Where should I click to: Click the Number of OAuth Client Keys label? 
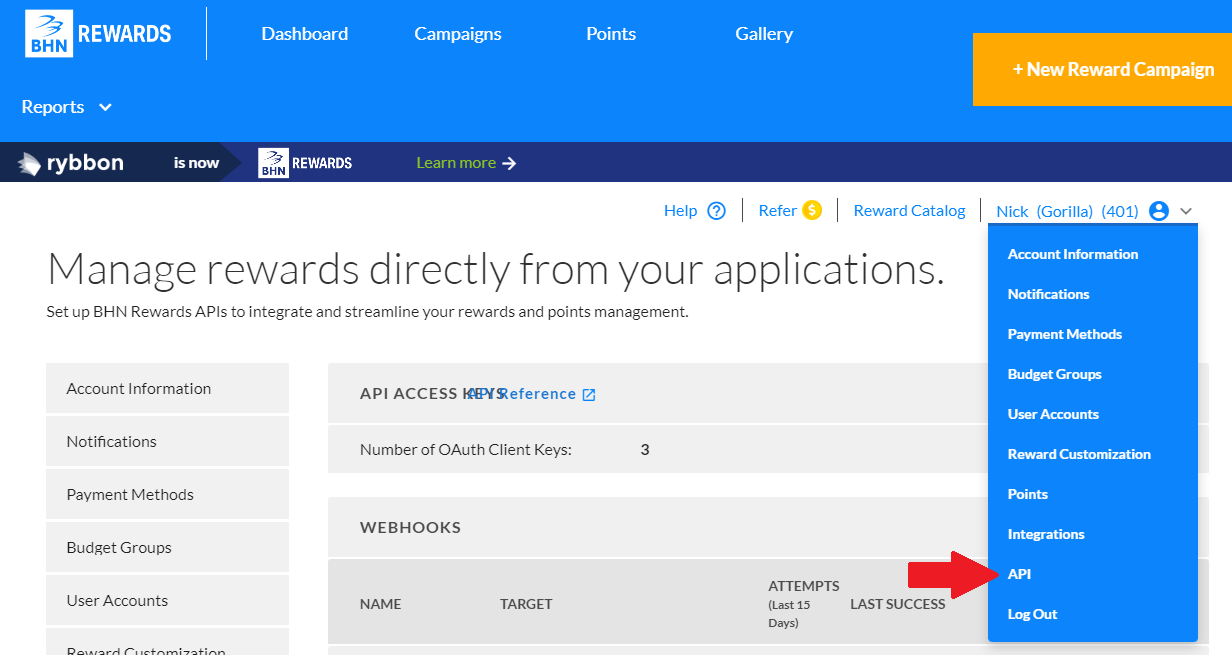(x=465, y=450)
